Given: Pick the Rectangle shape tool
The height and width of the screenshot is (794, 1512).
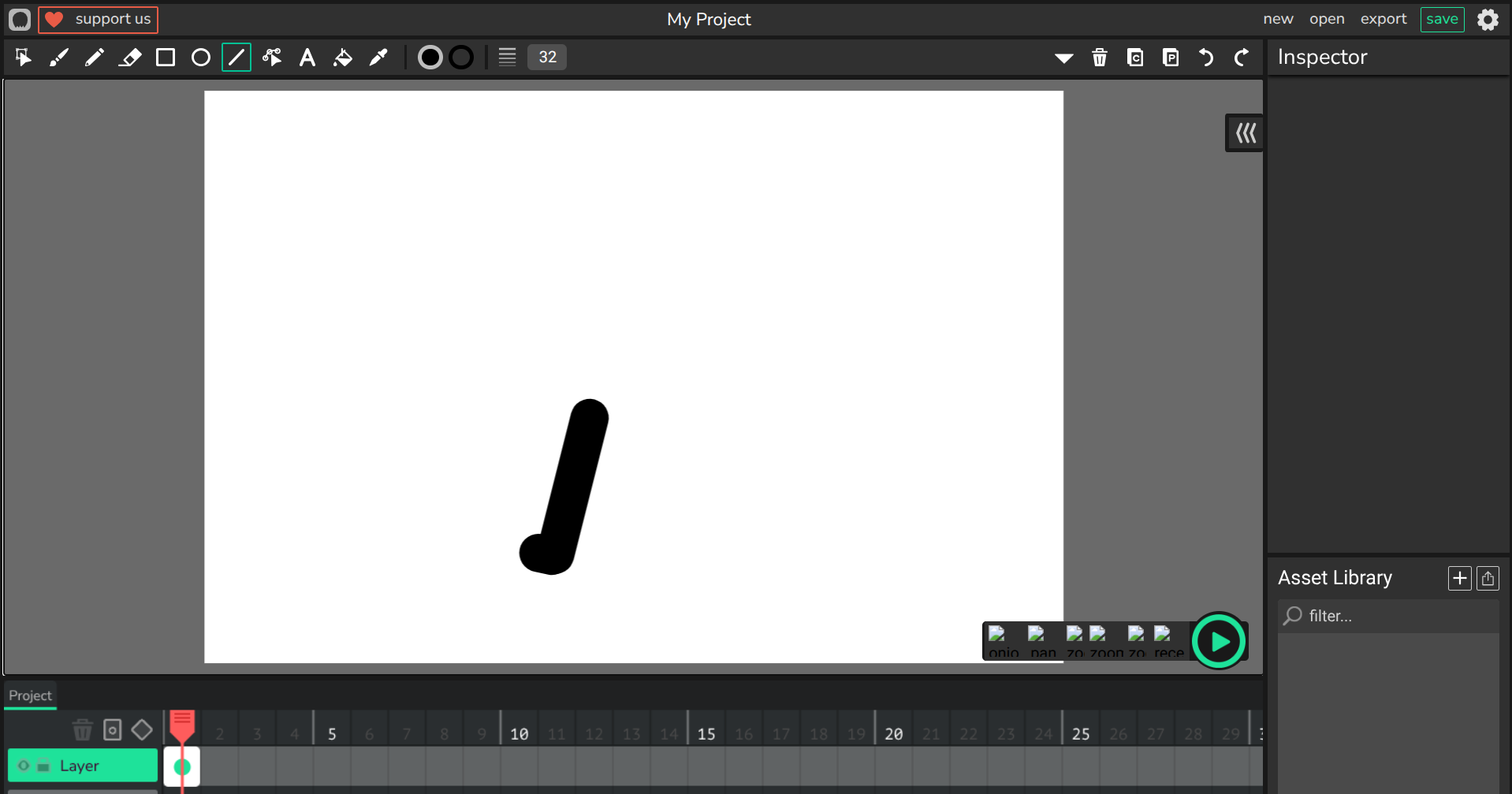Looking at the screenshot, I should (x=166, y=58).
